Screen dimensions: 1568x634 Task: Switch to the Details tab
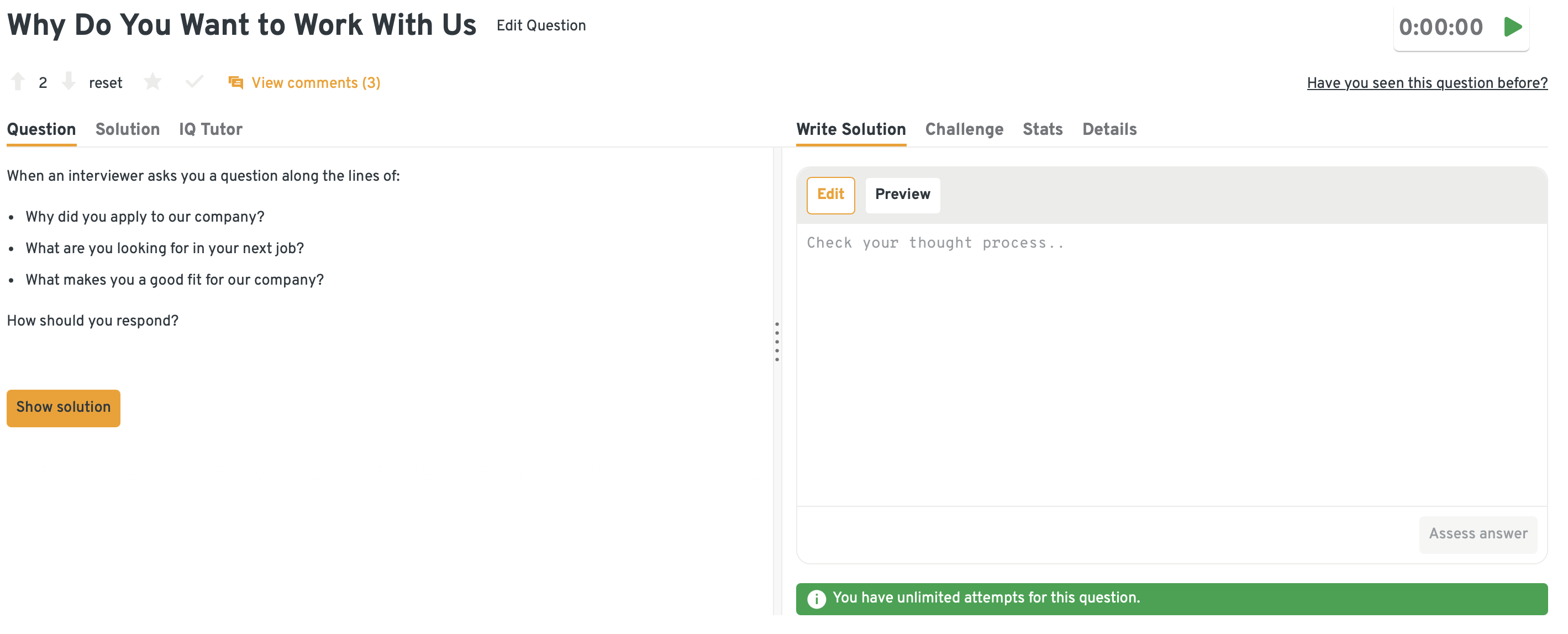point(1109,129)
